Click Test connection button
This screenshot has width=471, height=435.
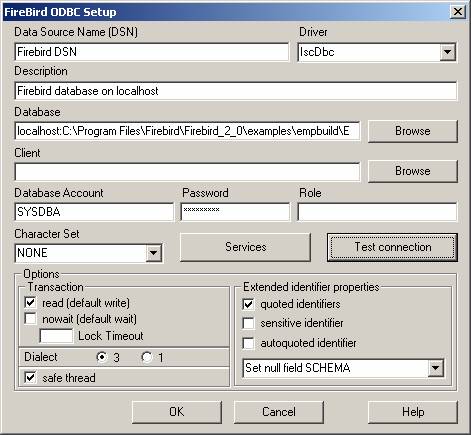point(392,247)
